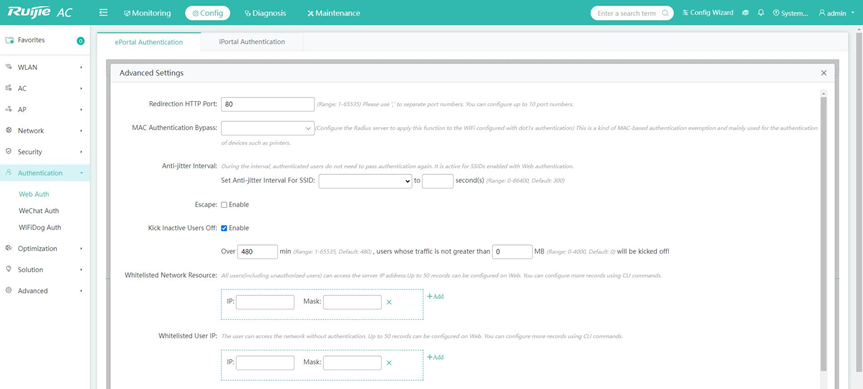Screen dimensions: 863x389
Task: Switch to iPortal Authentication tab
Action: pos(252,41)
